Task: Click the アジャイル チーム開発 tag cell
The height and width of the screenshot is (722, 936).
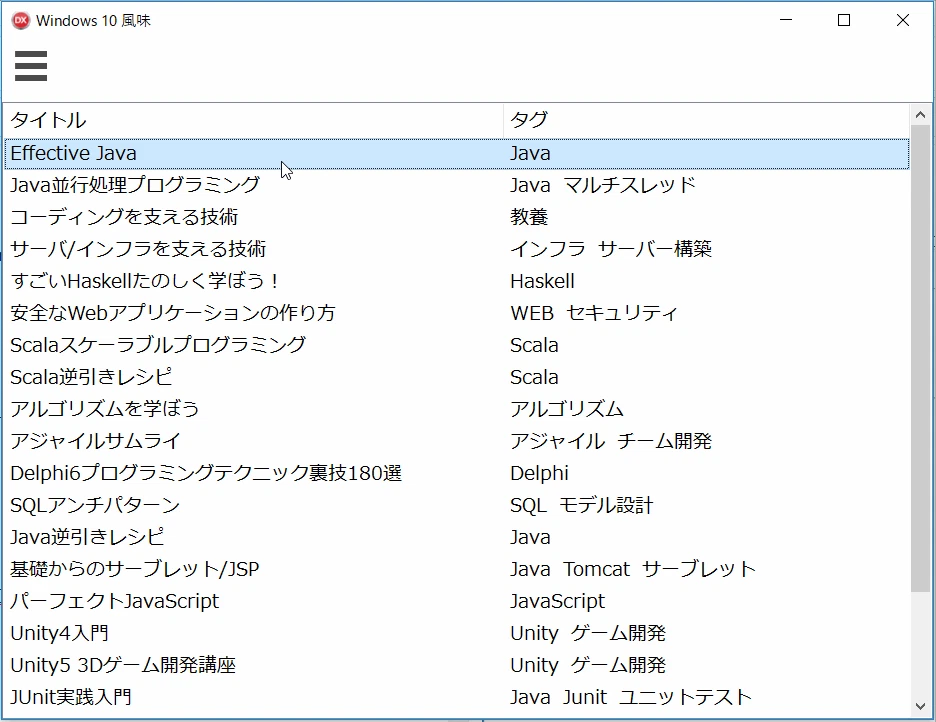Action: pos(611,441)
